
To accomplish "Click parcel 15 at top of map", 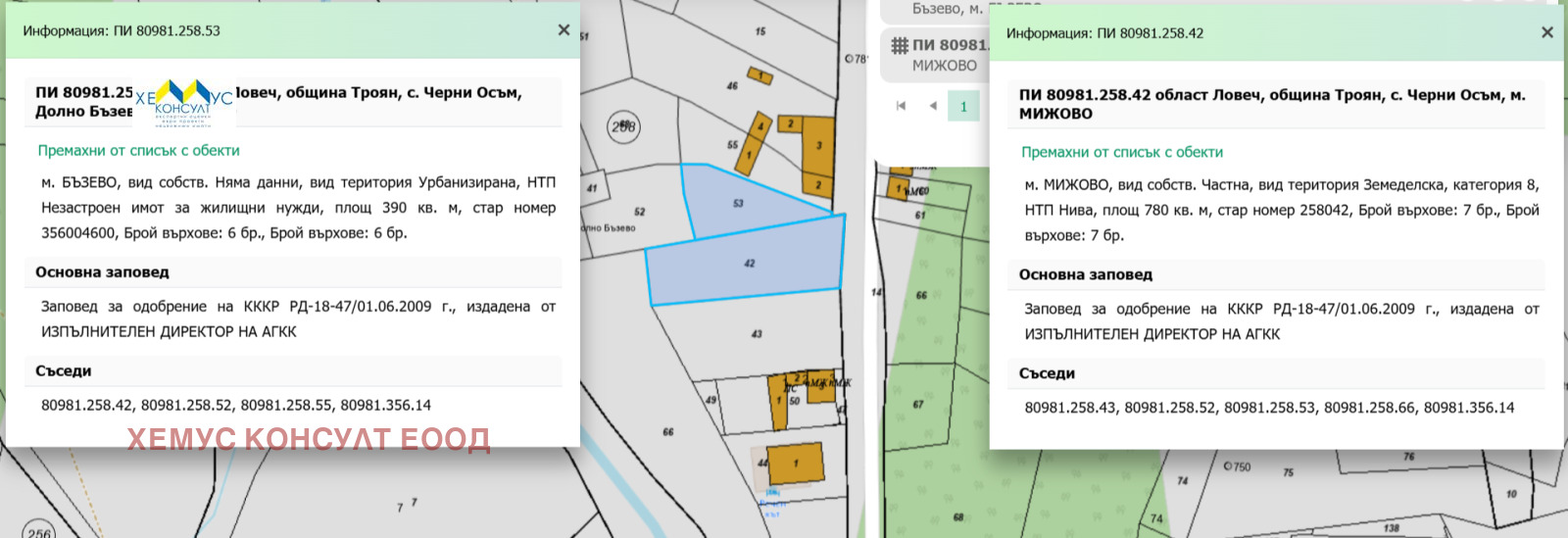I will [x=760, y=31].
